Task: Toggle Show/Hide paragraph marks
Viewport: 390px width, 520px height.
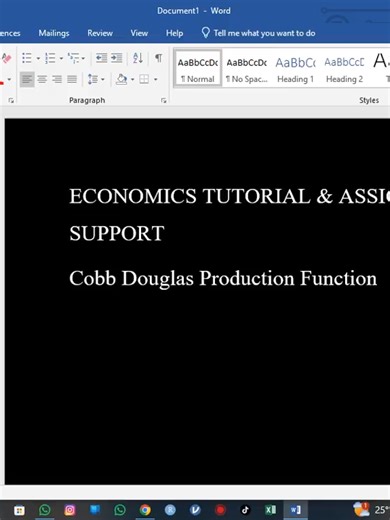Action: [159, 58]
